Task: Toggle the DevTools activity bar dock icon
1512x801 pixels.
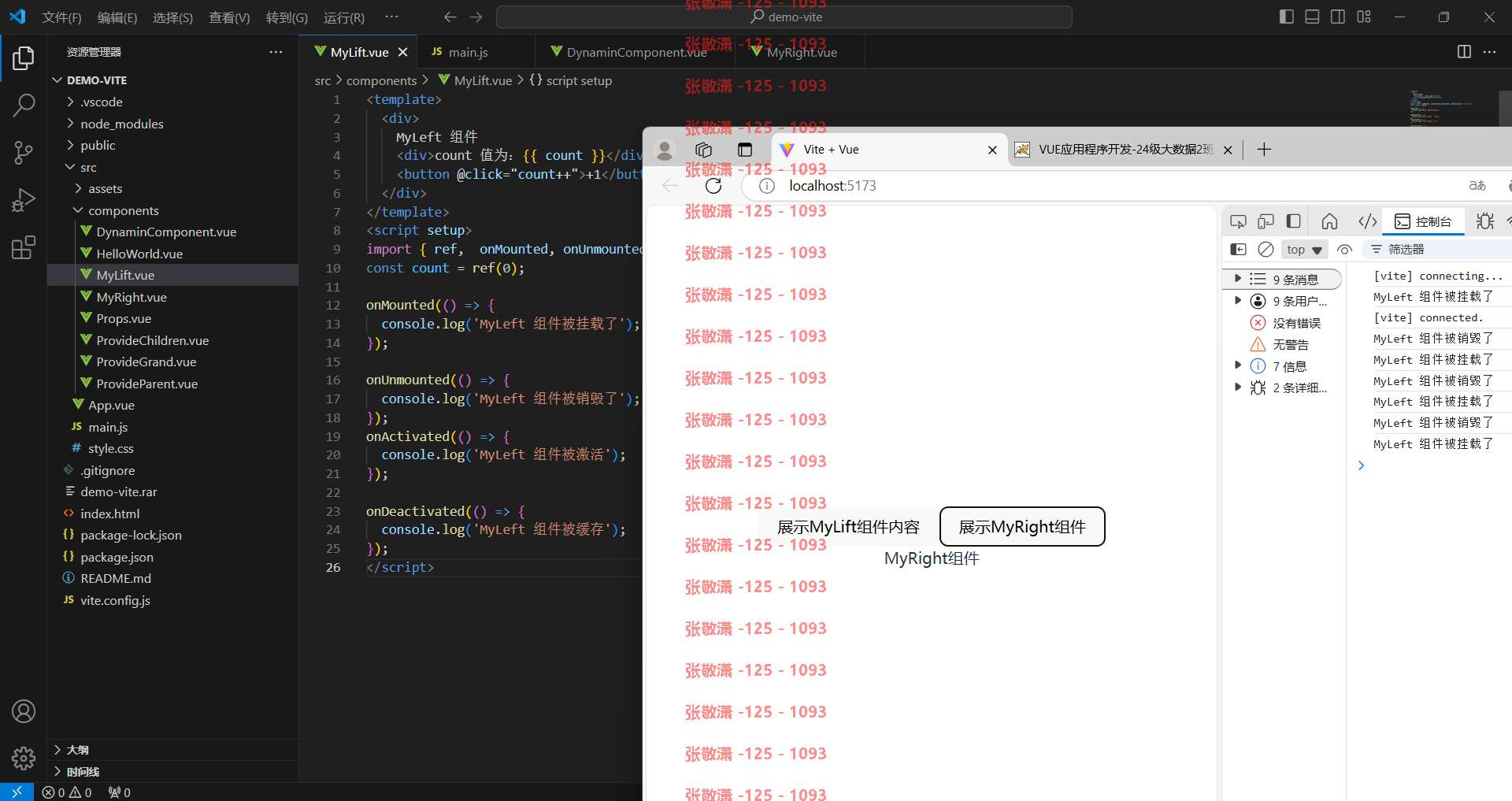Action: coord(1293,221)
